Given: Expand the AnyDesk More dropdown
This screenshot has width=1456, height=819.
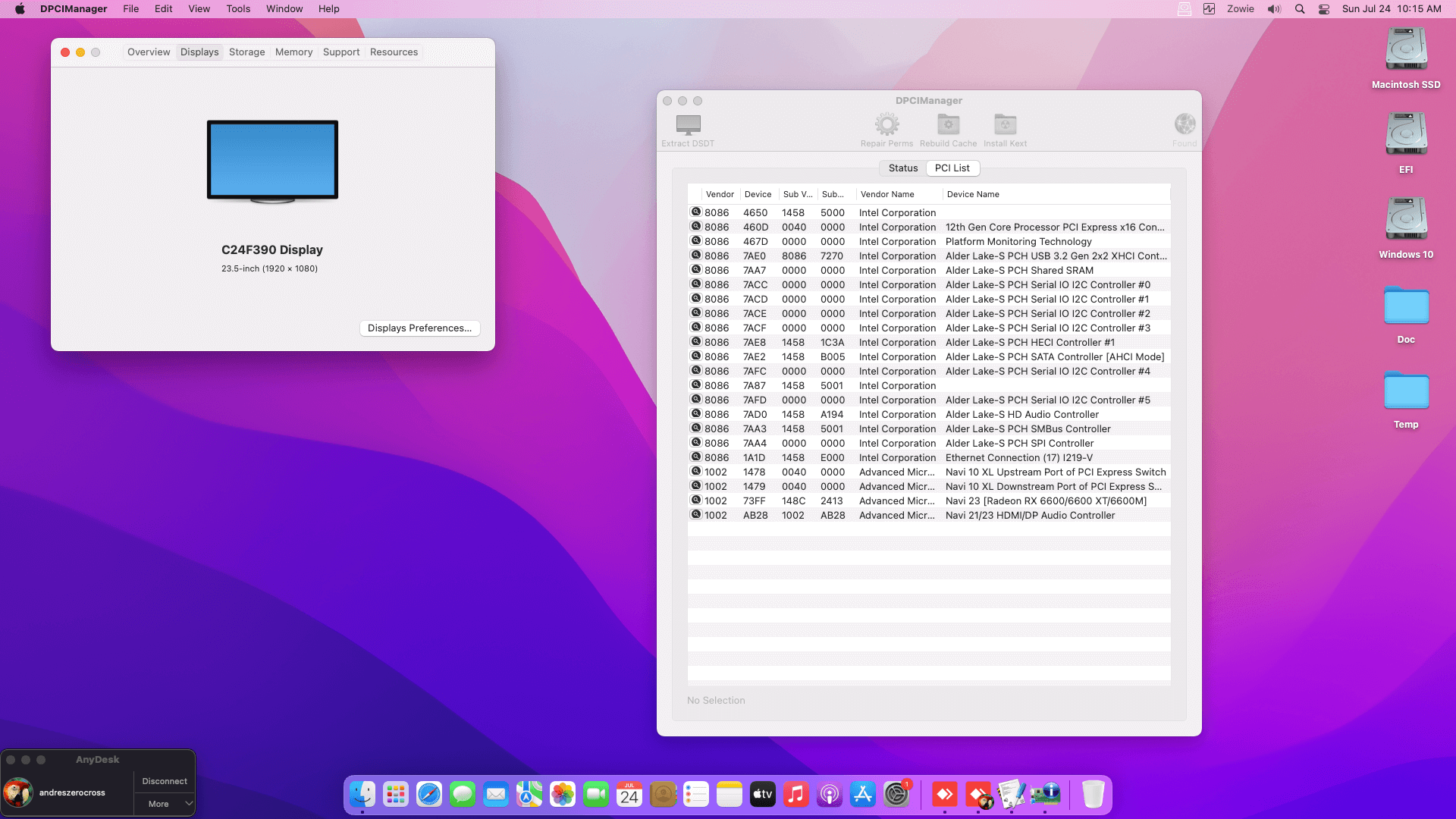Looking at the screenshot, I should (x=165, y=804).
